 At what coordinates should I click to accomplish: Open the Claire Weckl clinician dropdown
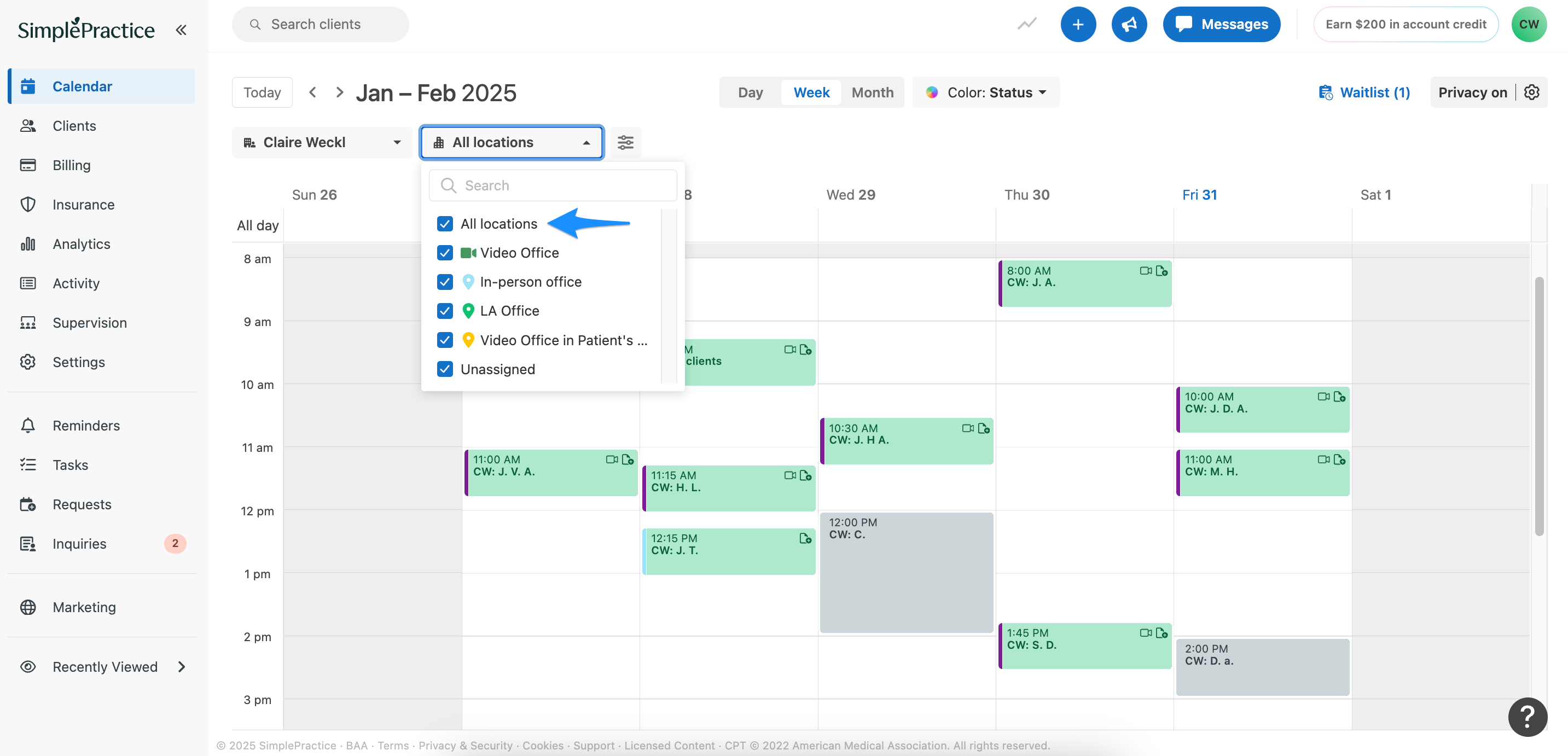[322, 142]
